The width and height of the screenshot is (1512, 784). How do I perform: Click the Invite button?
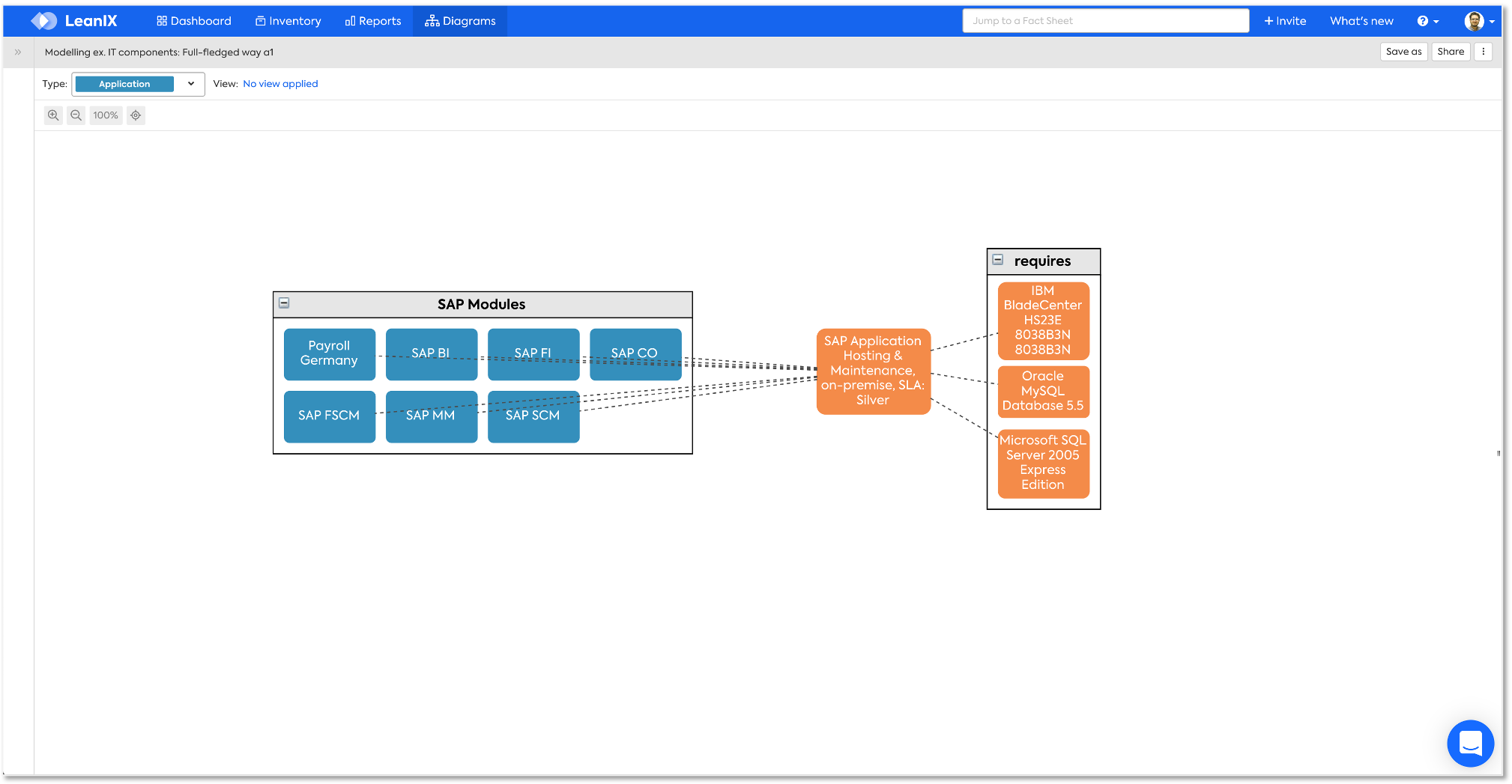click(1285, 21)
